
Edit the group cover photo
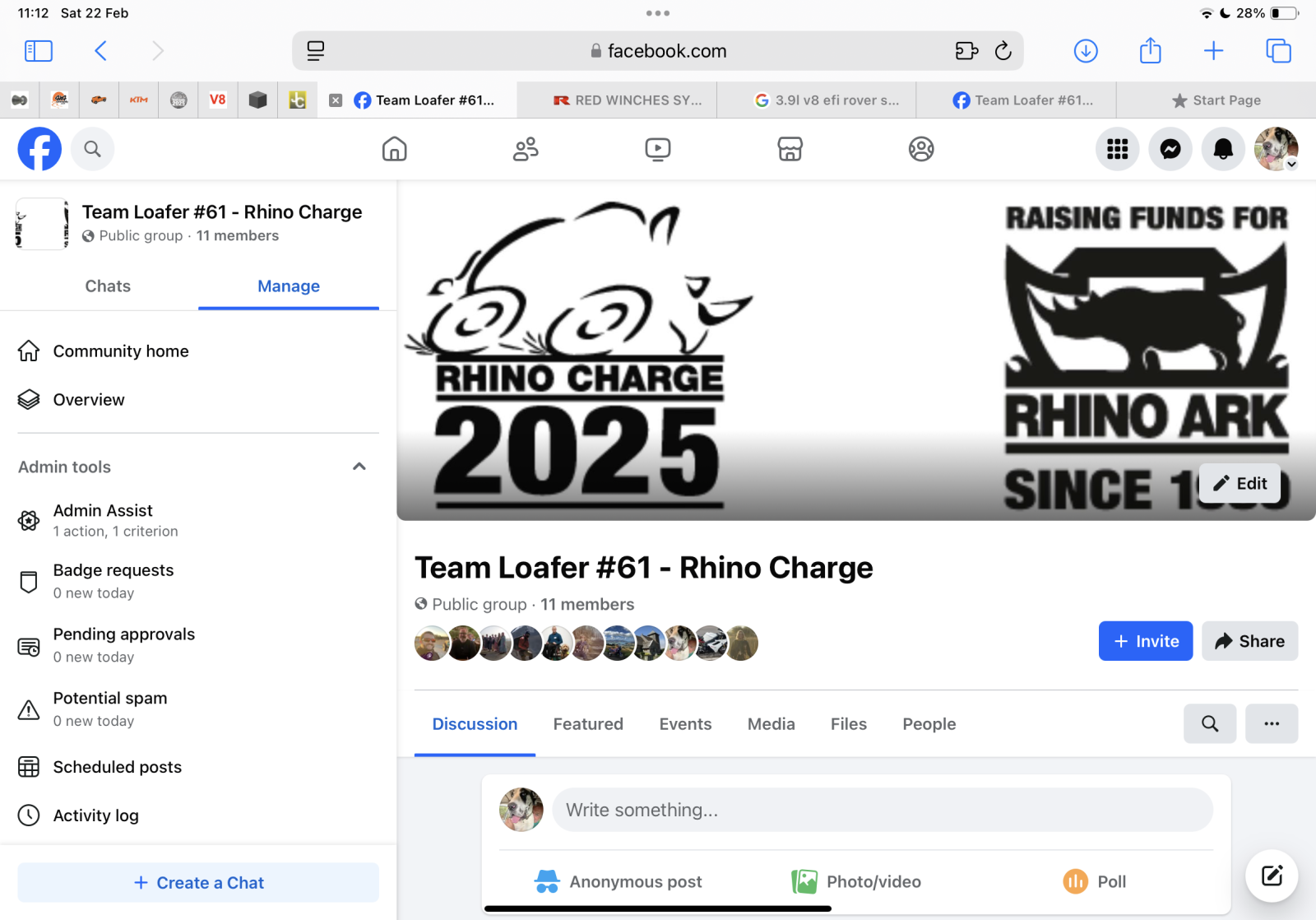point(1240,483)
